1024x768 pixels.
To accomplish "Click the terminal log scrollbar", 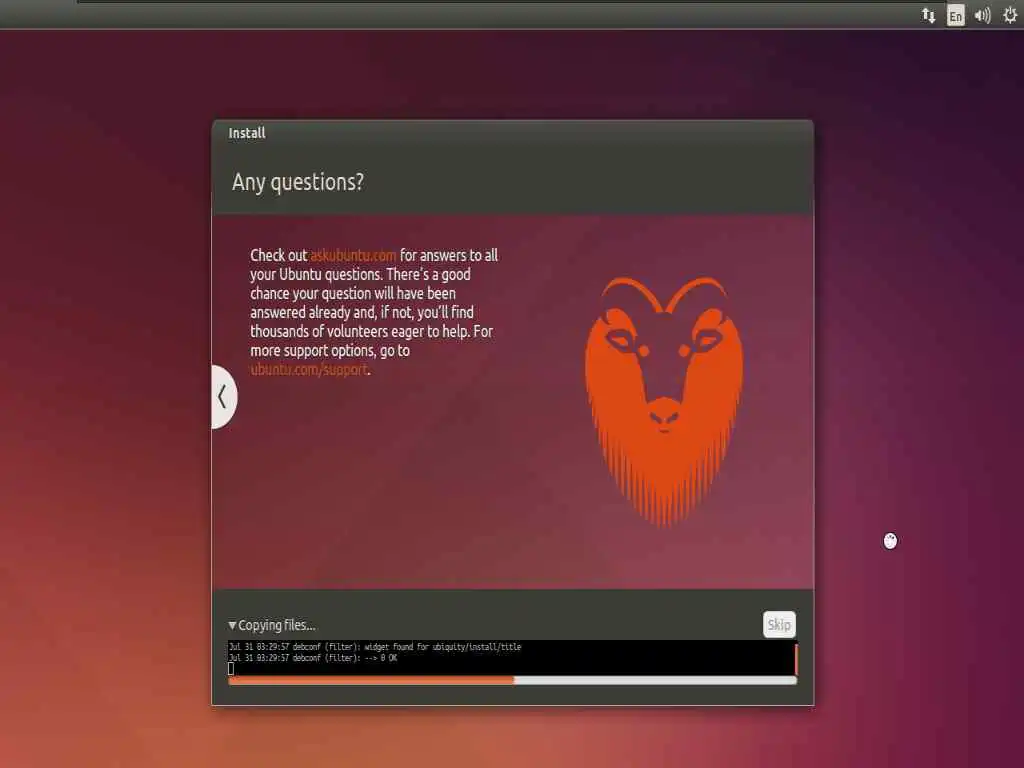I will point(795,658).
